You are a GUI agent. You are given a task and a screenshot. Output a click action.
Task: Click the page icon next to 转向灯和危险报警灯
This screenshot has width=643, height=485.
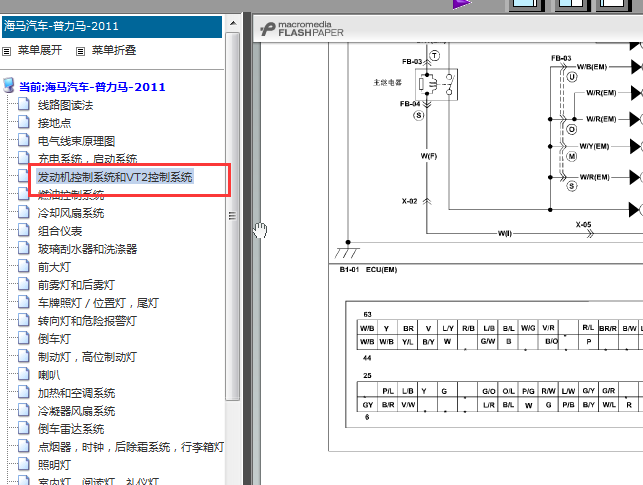click(x=24, y=320)
